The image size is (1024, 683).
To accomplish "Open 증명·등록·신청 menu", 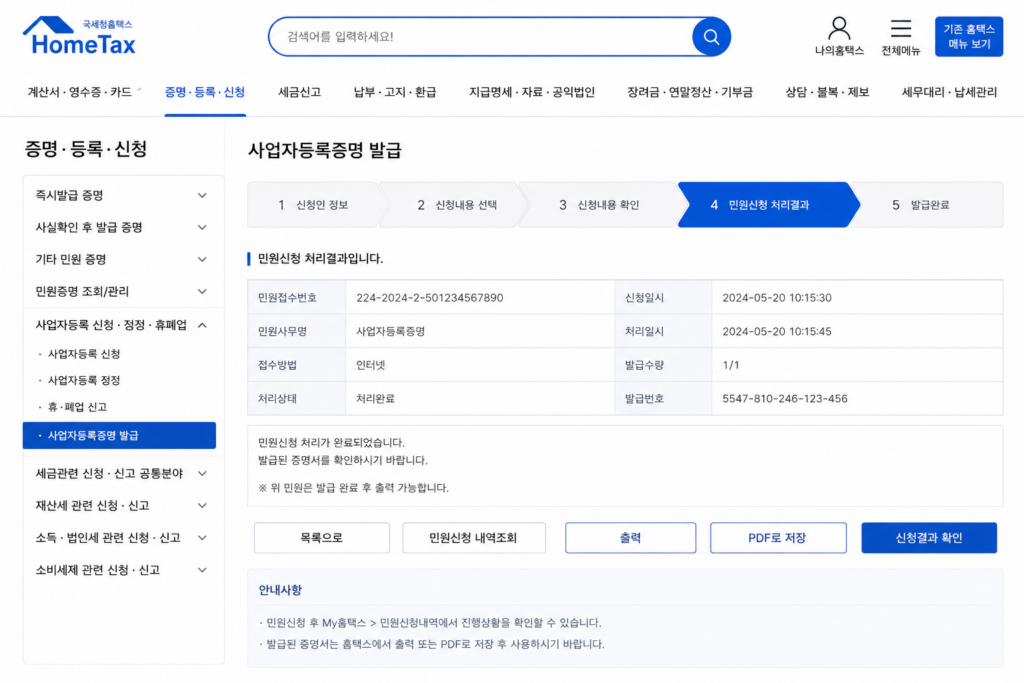I will point(204,92).
